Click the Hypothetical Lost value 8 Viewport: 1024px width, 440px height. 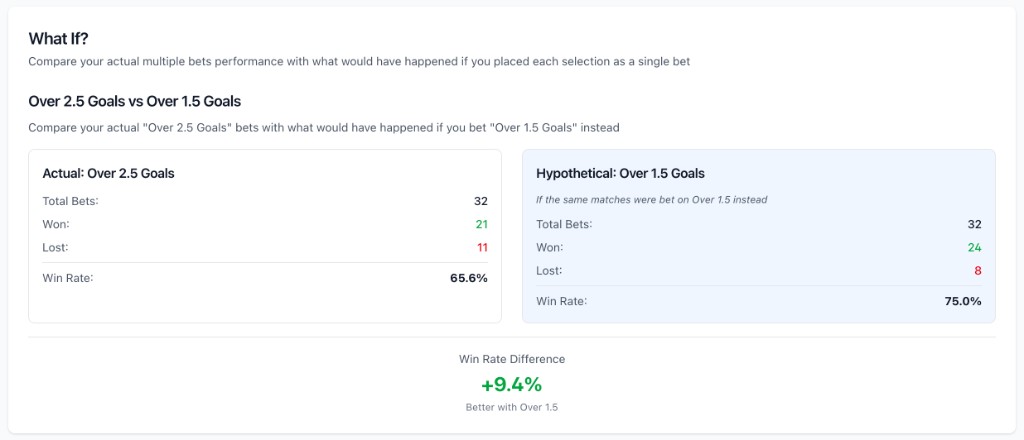pyautogui.click(x=977, y=270)
